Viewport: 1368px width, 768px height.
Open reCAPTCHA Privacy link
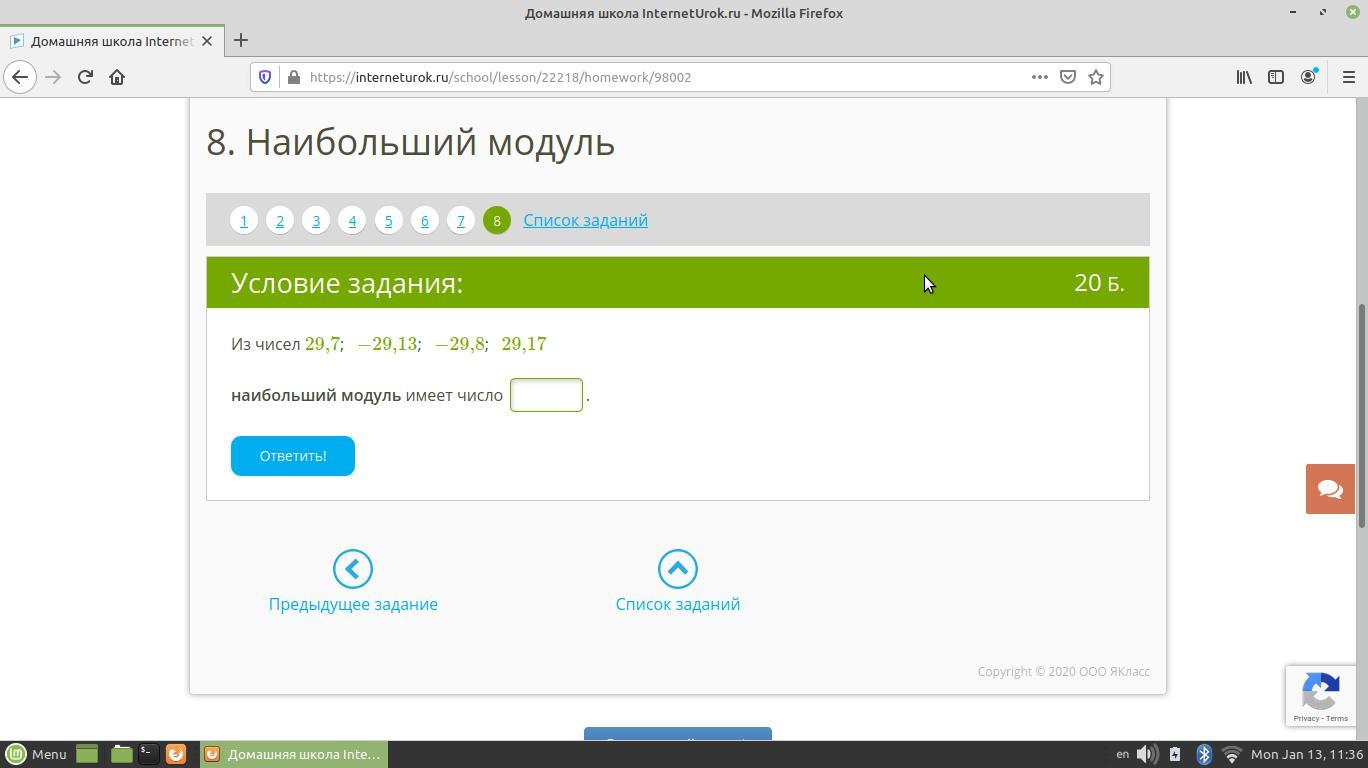(x=1306, y=719)
